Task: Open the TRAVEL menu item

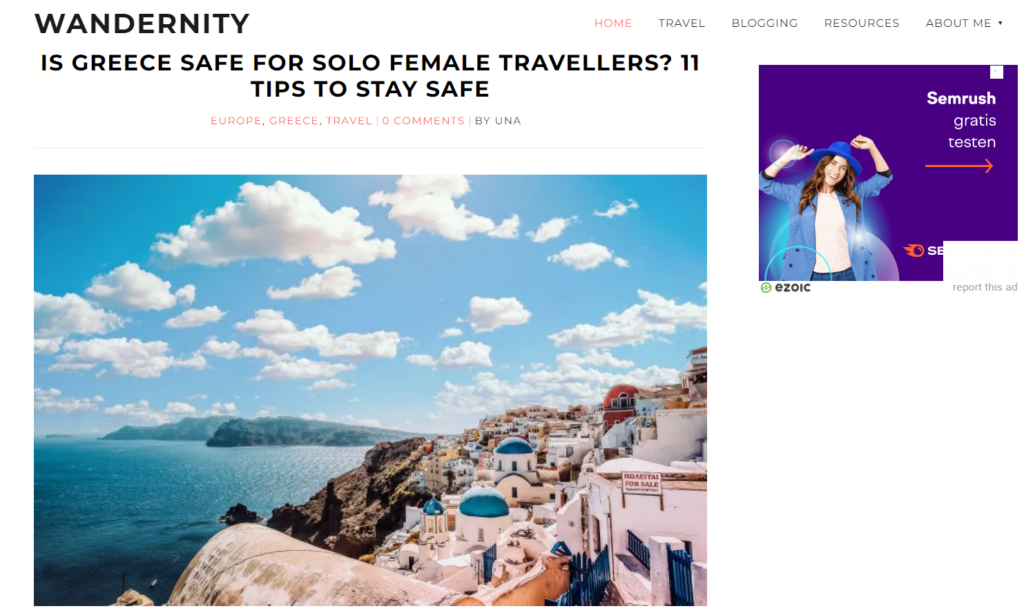Action: click(x=681, y=23)
